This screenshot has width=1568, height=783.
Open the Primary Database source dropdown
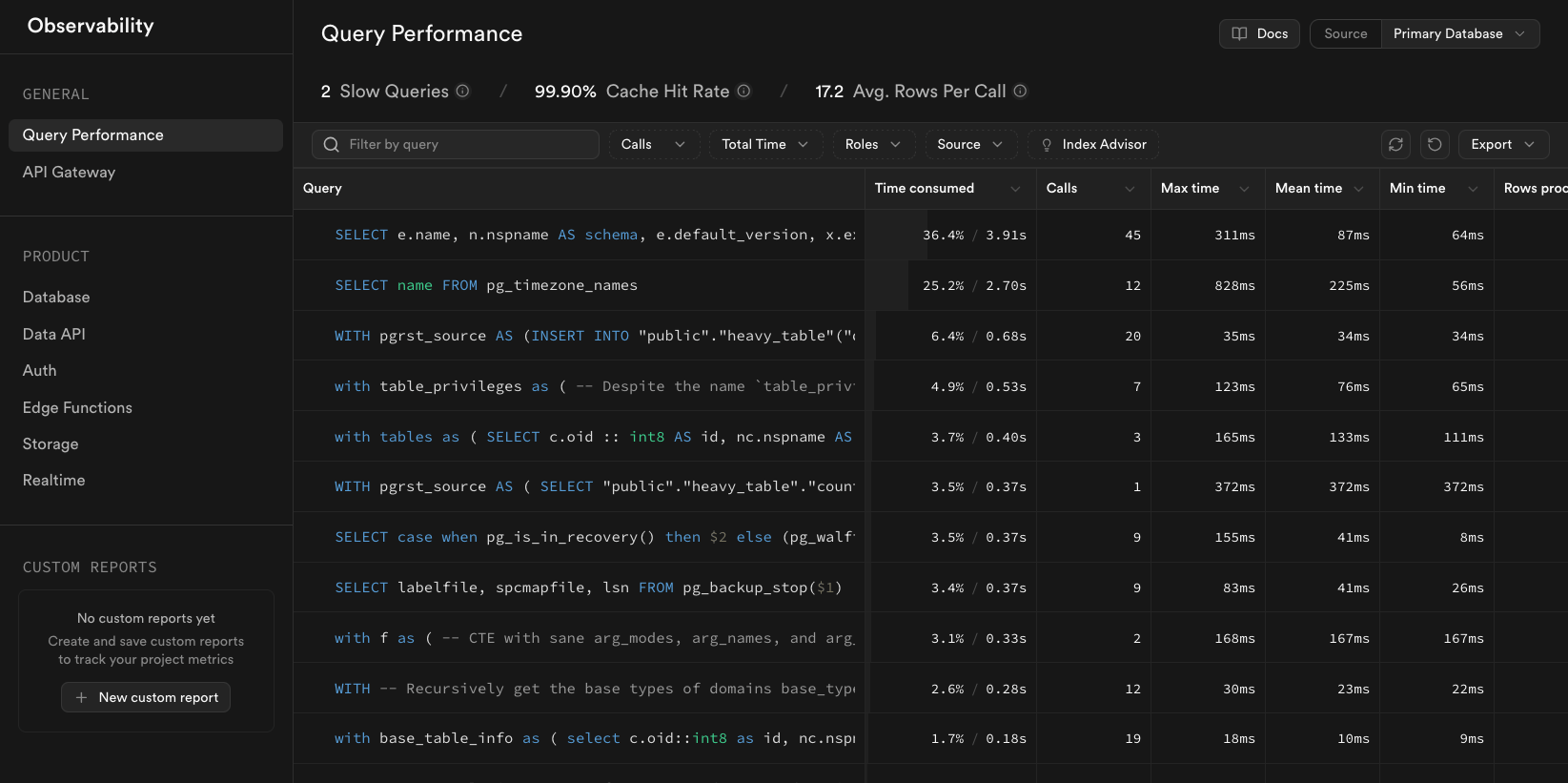[x=1459, y=33]
